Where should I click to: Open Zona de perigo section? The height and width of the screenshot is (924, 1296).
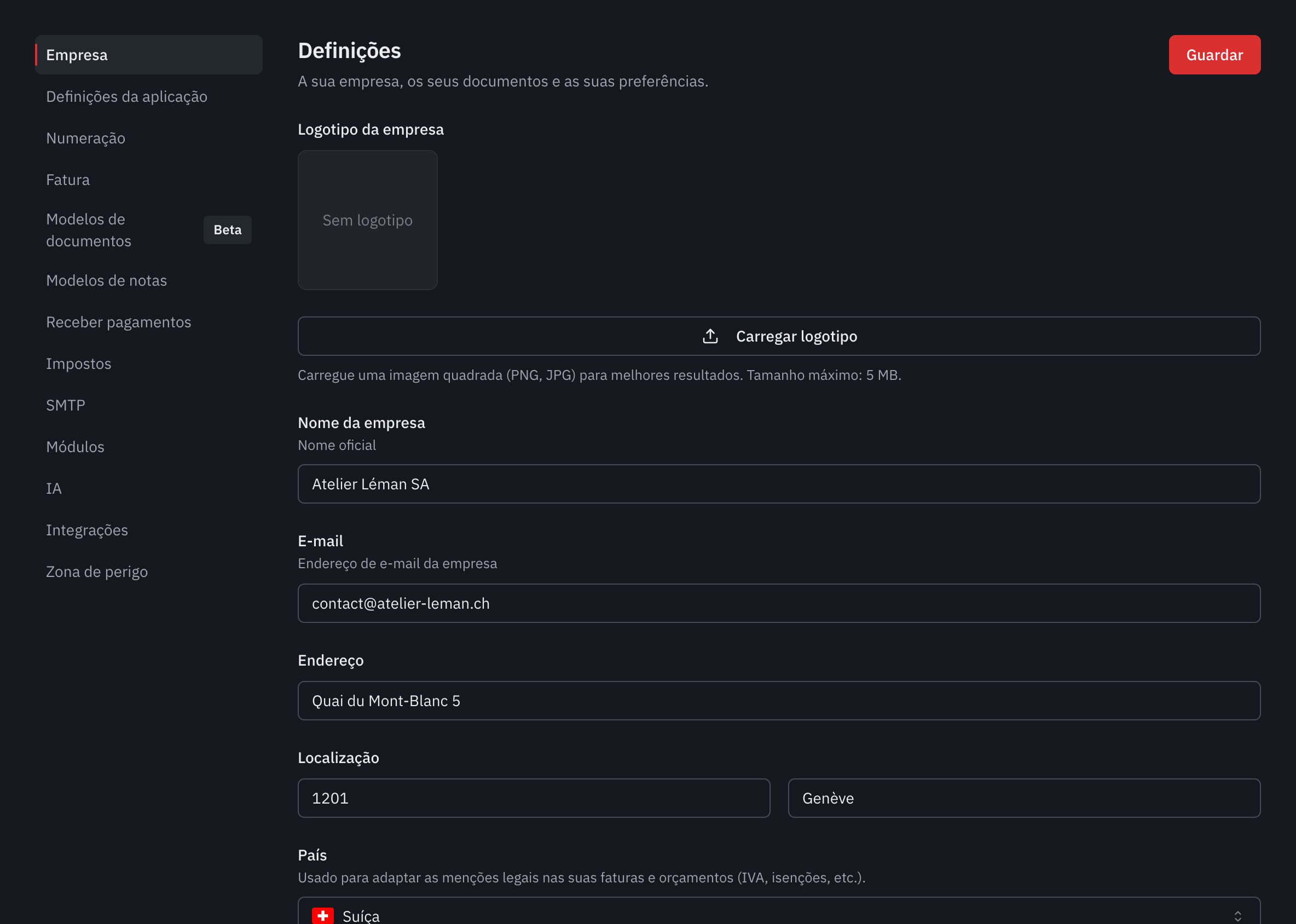148,571
